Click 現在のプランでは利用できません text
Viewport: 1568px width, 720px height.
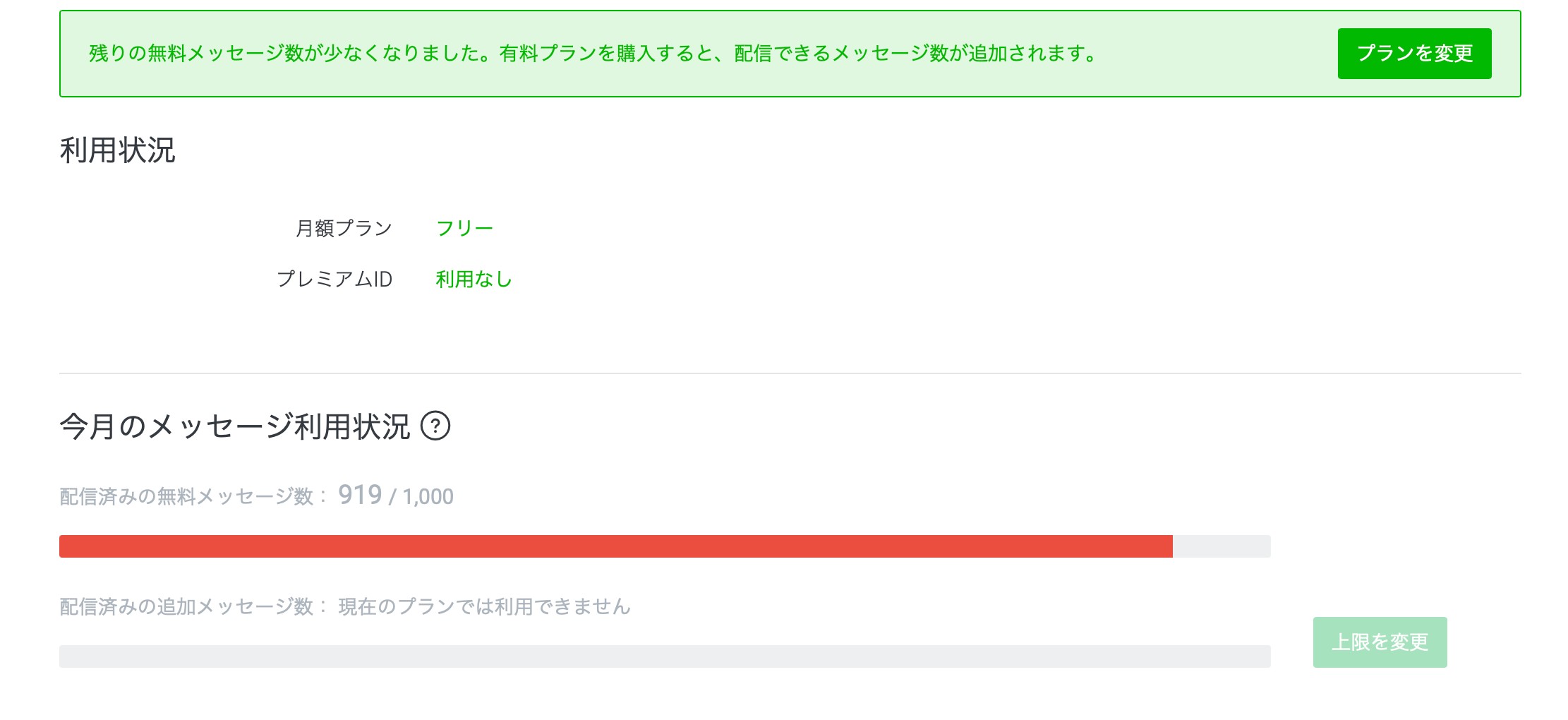[x=484, y=607]
